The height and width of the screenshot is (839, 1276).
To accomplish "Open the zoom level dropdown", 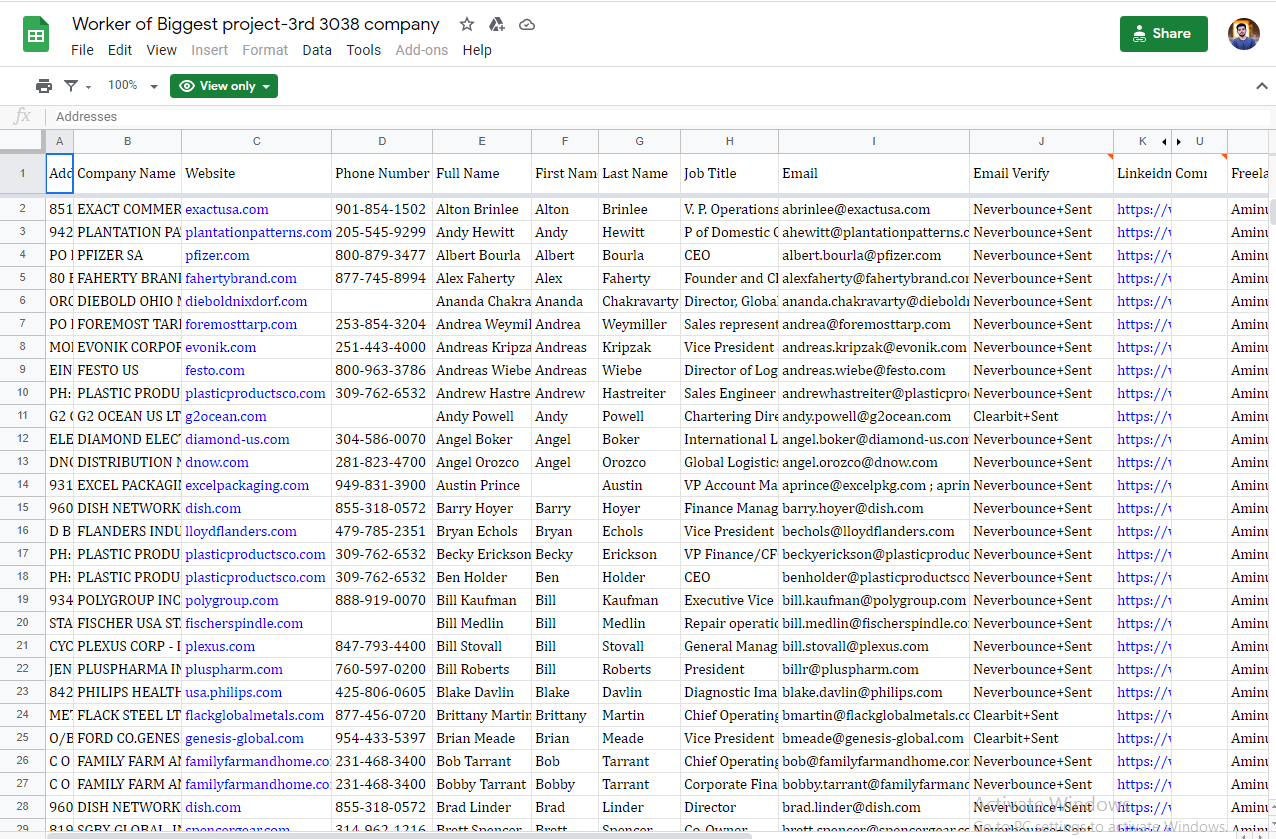I will click(133, 85).
